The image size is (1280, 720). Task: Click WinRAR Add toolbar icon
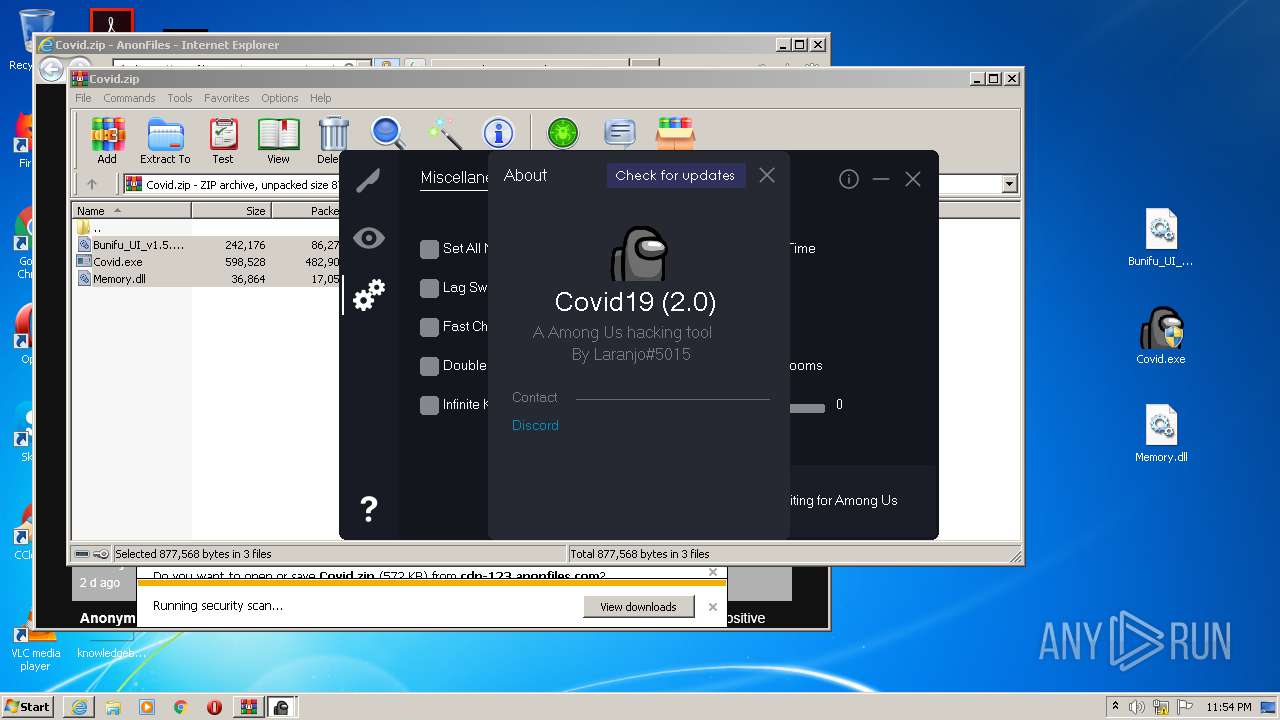pos(107,141)
